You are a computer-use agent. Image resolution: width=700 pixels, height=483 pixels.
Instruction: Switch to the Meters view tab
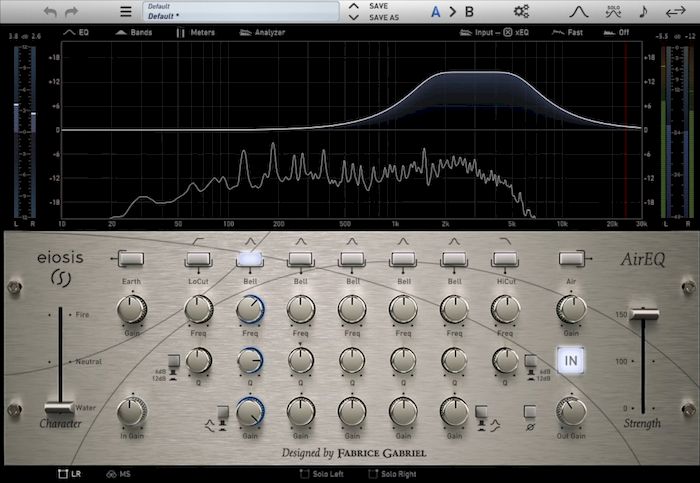[194, 32]
